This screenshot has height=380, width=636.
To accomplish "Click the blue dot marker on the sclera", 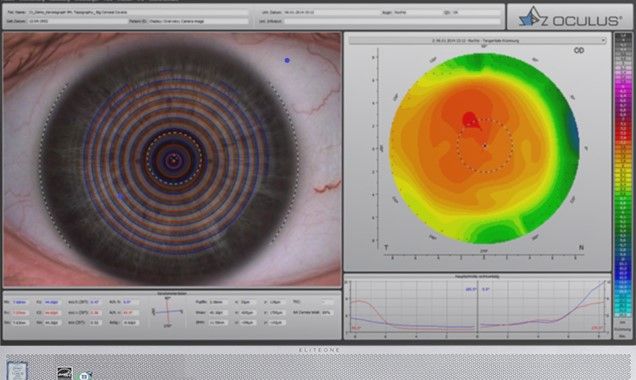I will click(x=287, y=60).
